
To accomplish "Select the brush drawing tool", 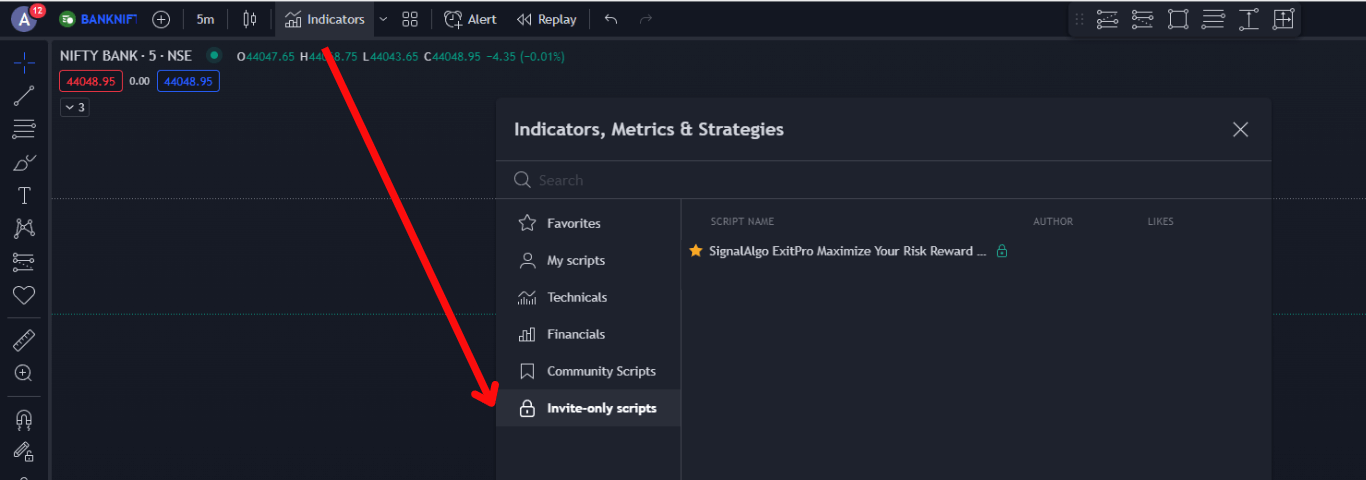I will pyautogui.click(x=24, y=162).
